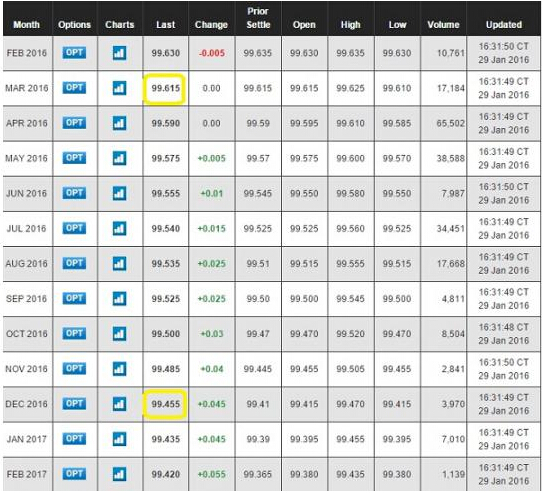Click highlighted 99.455 DEC 2016 price

[165, 404]
